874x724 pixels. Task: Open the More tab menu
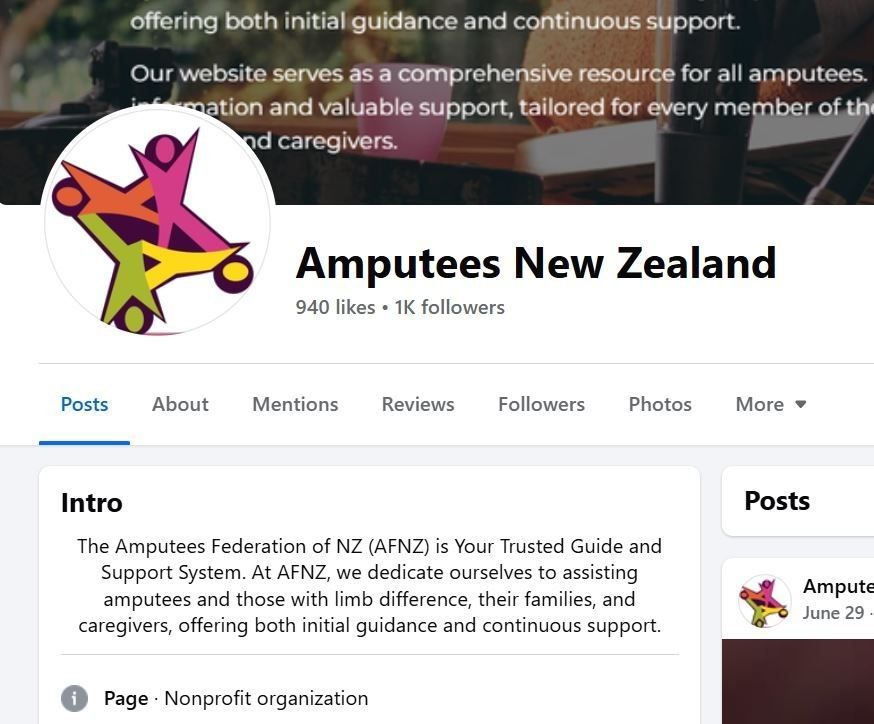pyautogui.click(x=770, y=404)
